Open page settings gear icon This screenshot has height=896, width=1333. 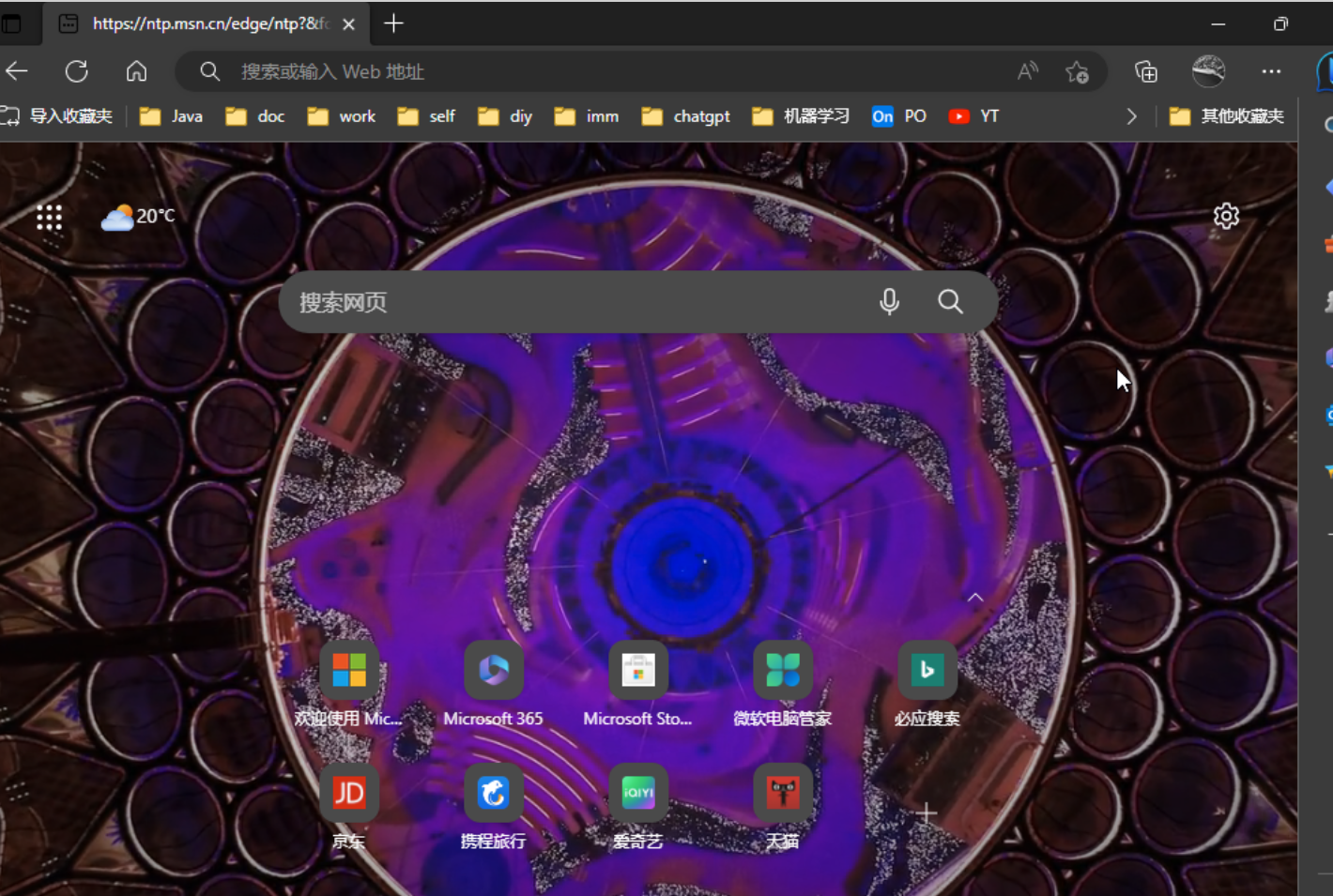[1226, 217]
